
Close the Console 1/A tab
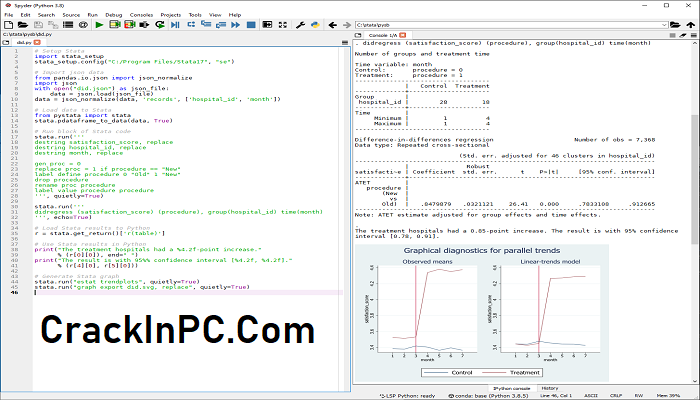(x=403, y=35)
